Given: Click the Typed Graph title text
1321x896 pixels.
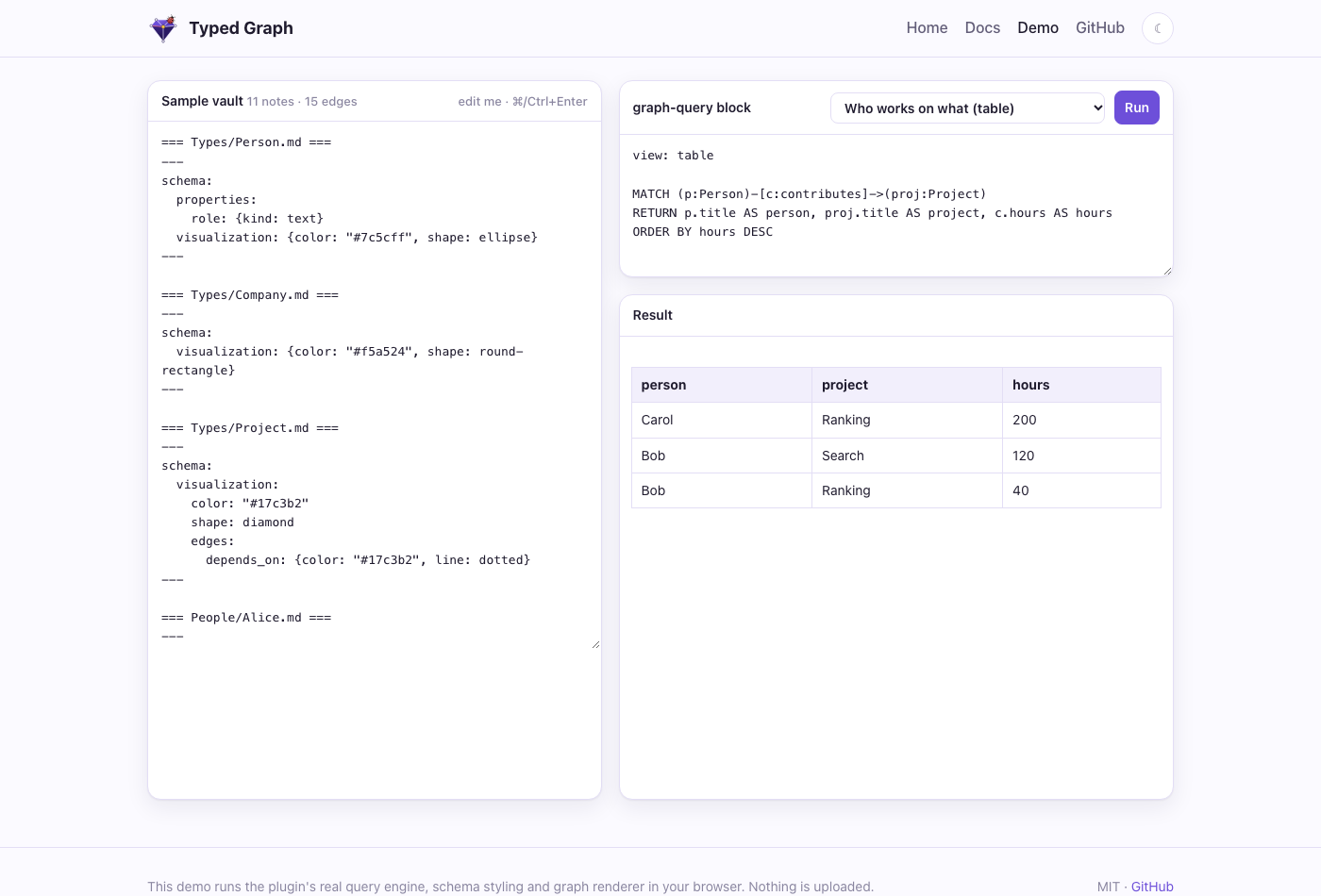Looking at the screenshot, I should (x=241, y=28).
